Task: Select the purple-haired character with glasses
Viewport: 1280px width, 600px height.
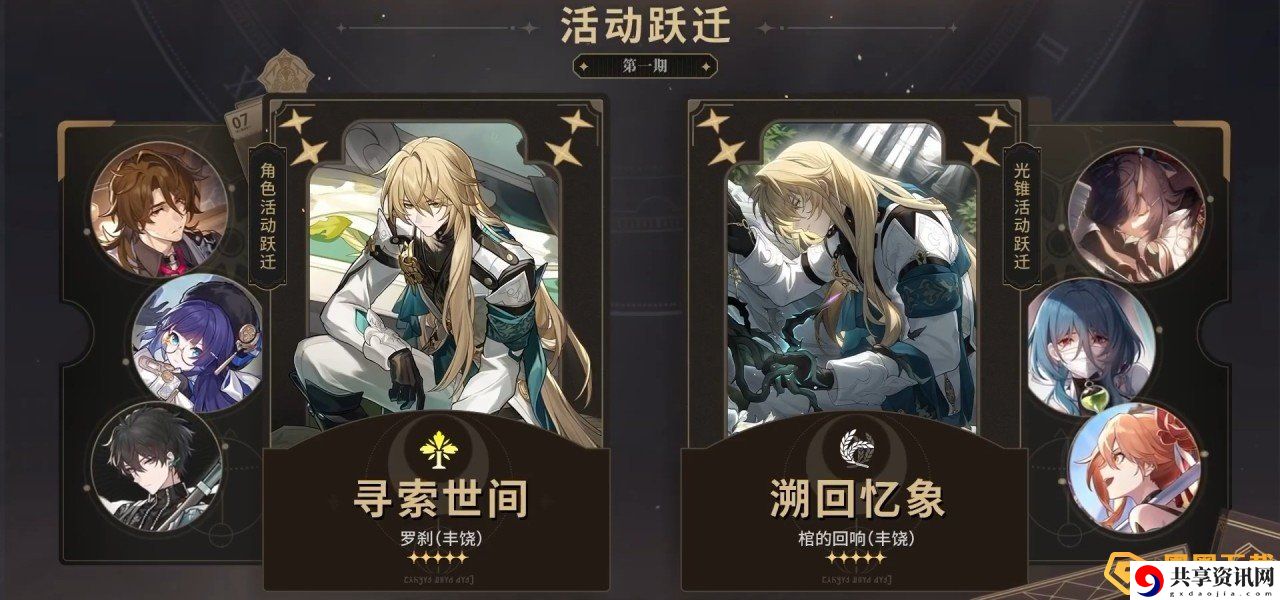Action: coord(197,340)
